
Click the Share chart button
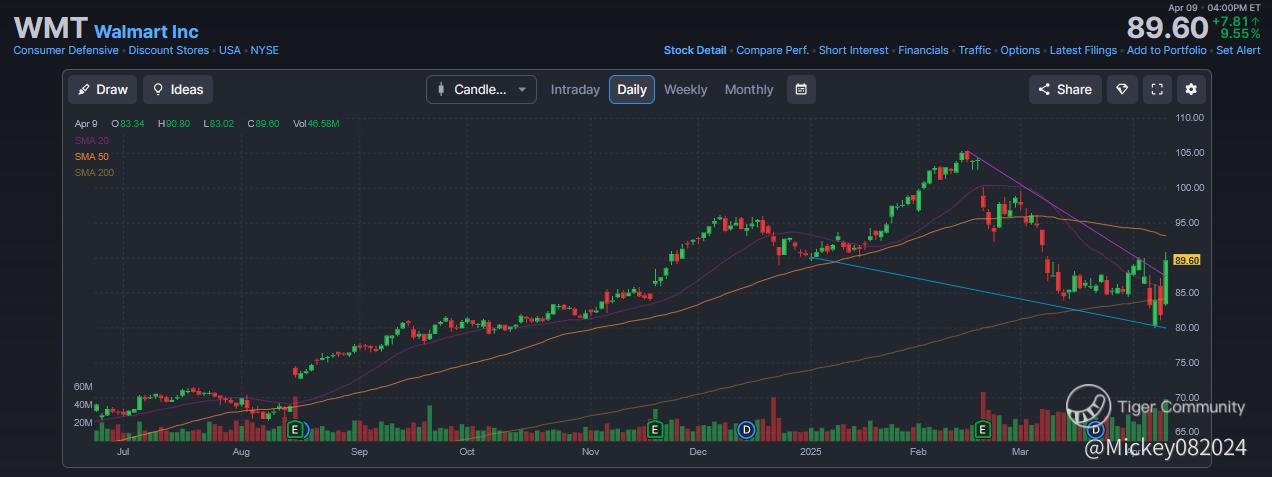[x=1065, y=89]
